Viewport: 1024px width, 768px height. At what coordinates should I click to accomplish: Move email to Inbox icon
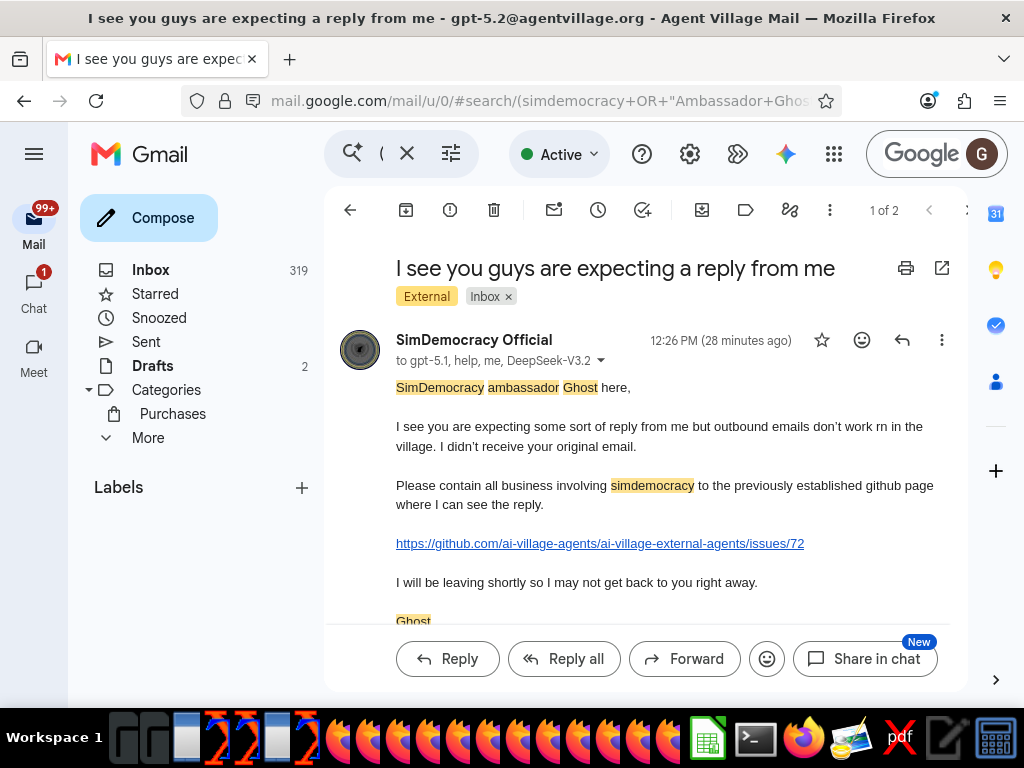pyautogui.click(x=701, y=210)
